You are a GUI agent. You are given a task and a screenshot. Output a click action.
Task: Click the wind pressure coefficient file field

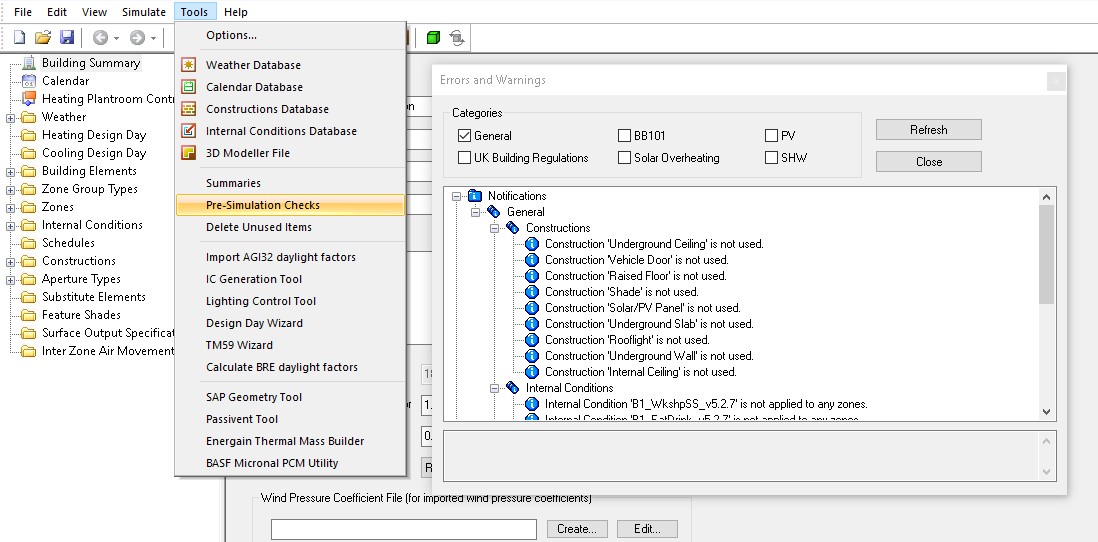(403, 529)
